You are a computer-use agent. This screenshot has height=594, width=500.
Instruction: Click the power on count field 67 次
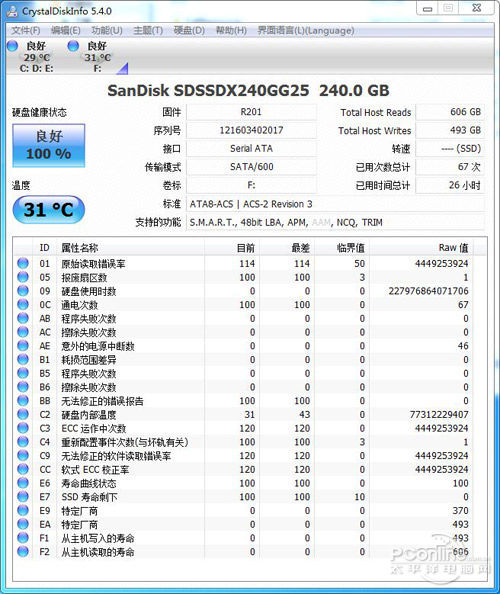click(450, 167)
